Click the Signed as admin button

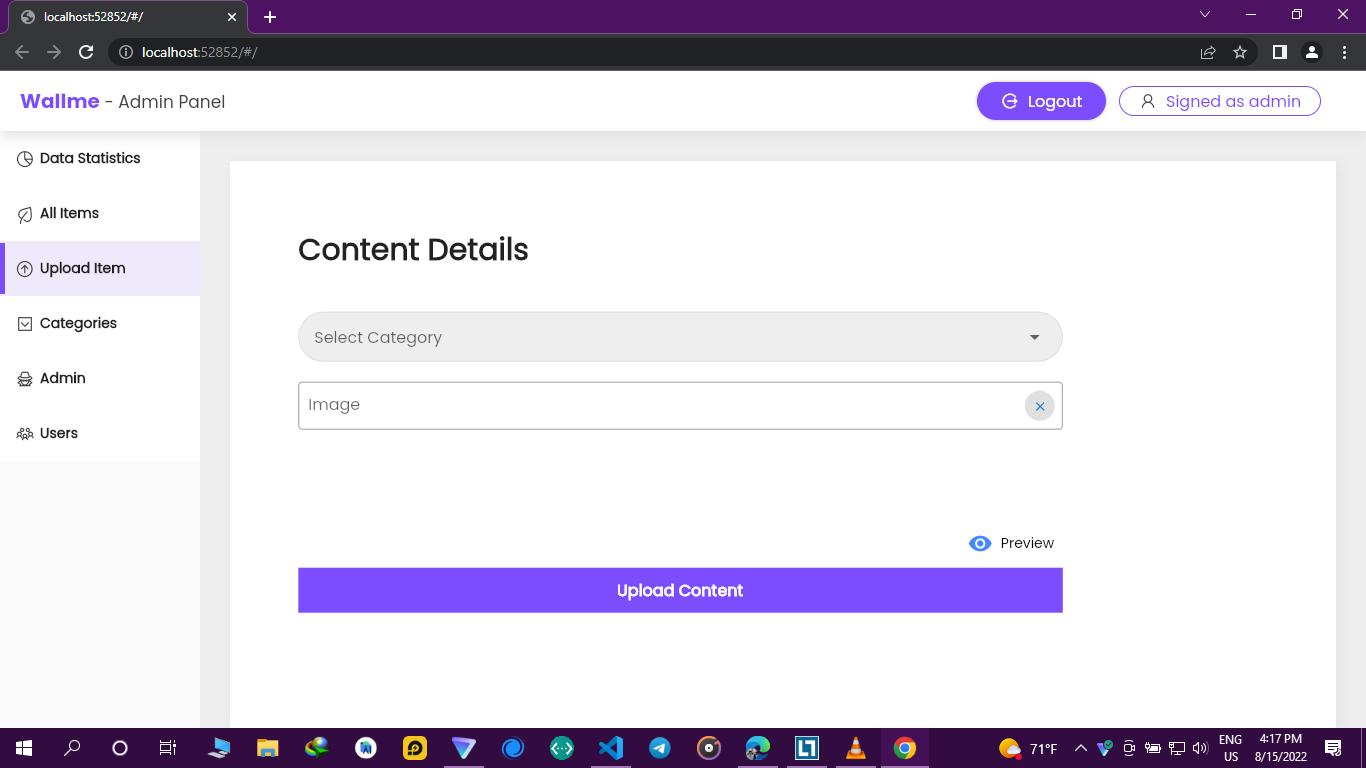pyautogui.click(x=1220, y=101)
